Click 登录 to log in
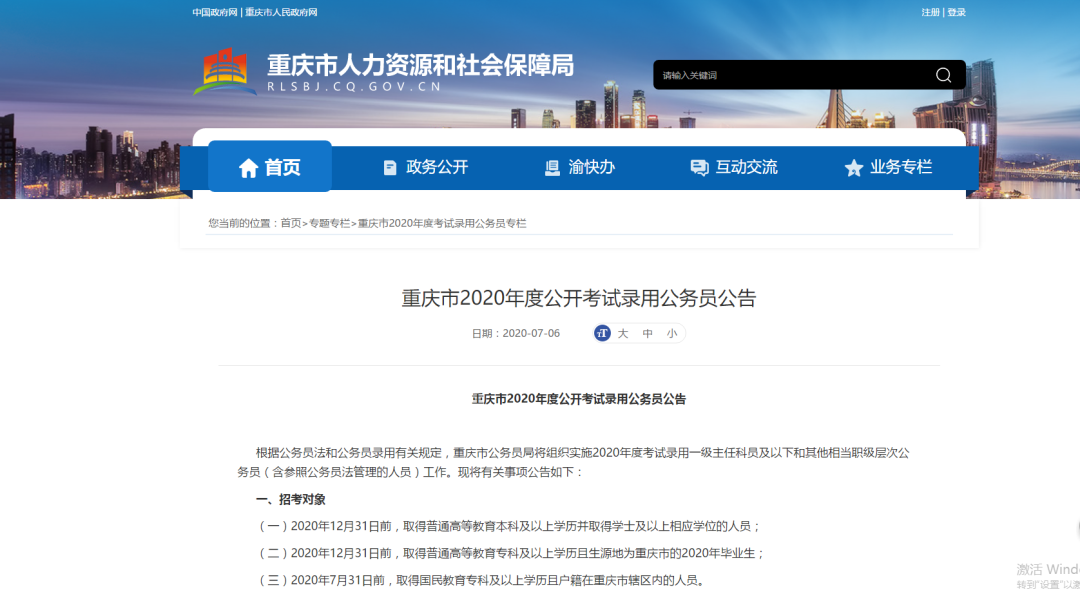Screen dimensions: 1080x592 pos(957,12)
